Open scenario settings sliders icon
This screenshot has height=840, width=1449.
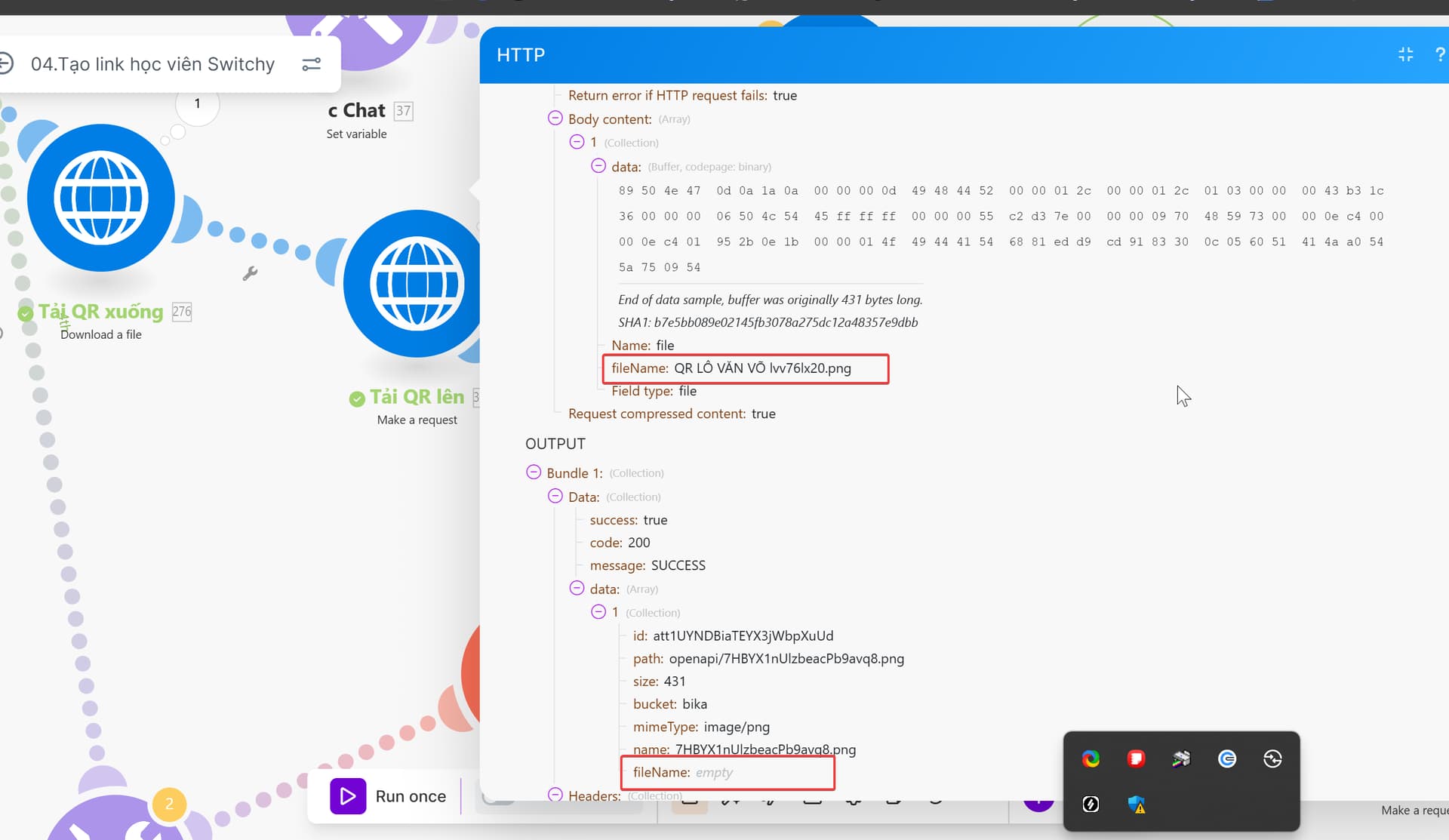311,64
